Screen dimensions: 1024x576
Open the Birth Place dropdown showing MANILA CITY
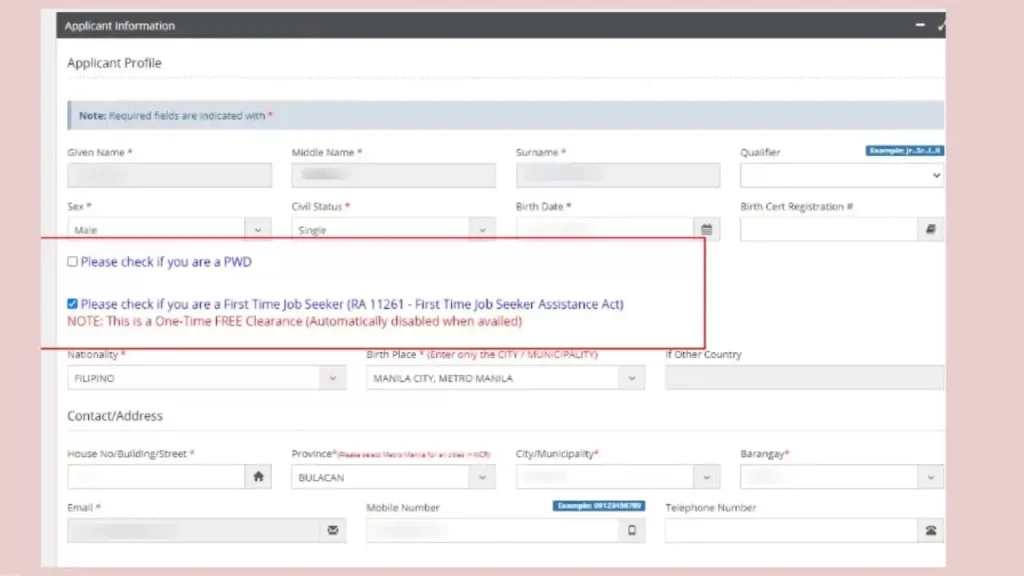pyautogui.click(x=505, y=378)
